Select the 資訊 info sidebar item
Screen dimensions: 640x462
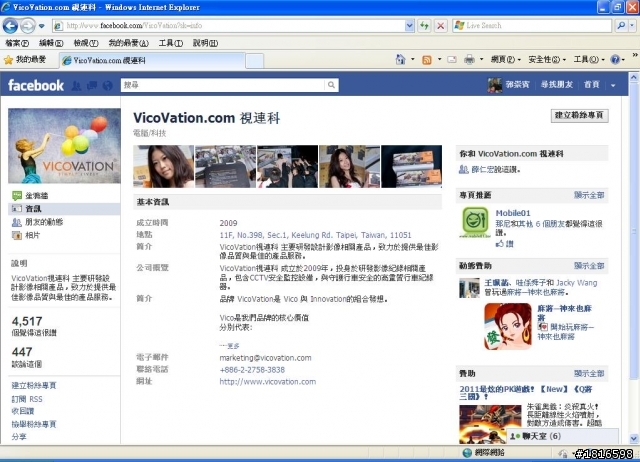click(x=64, y=209)
